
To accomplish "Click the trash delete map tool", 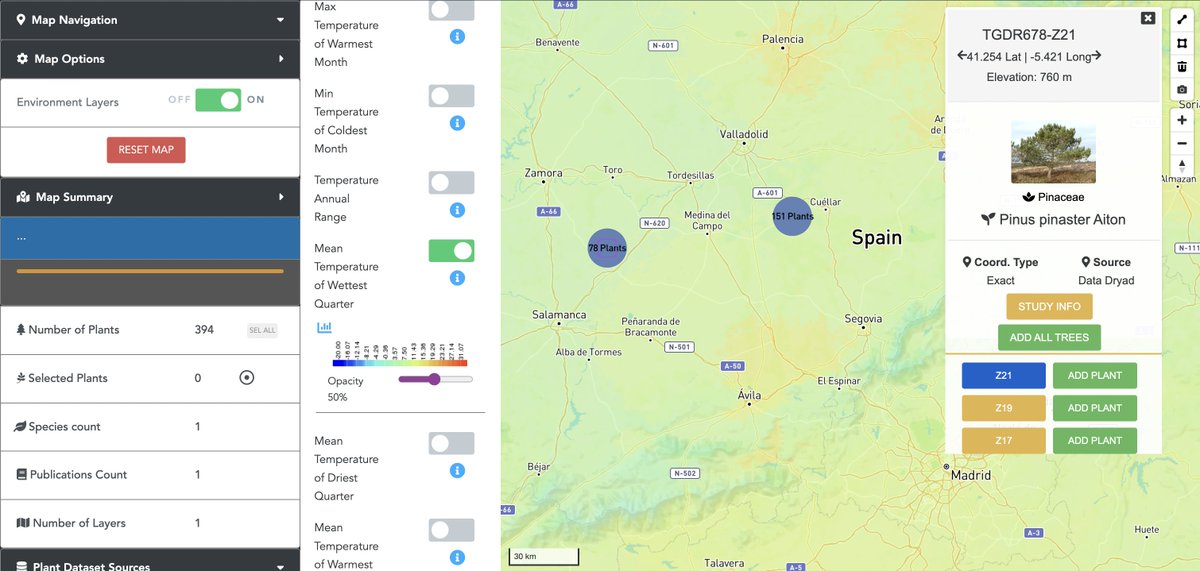I will click(x=1182, y=67).
